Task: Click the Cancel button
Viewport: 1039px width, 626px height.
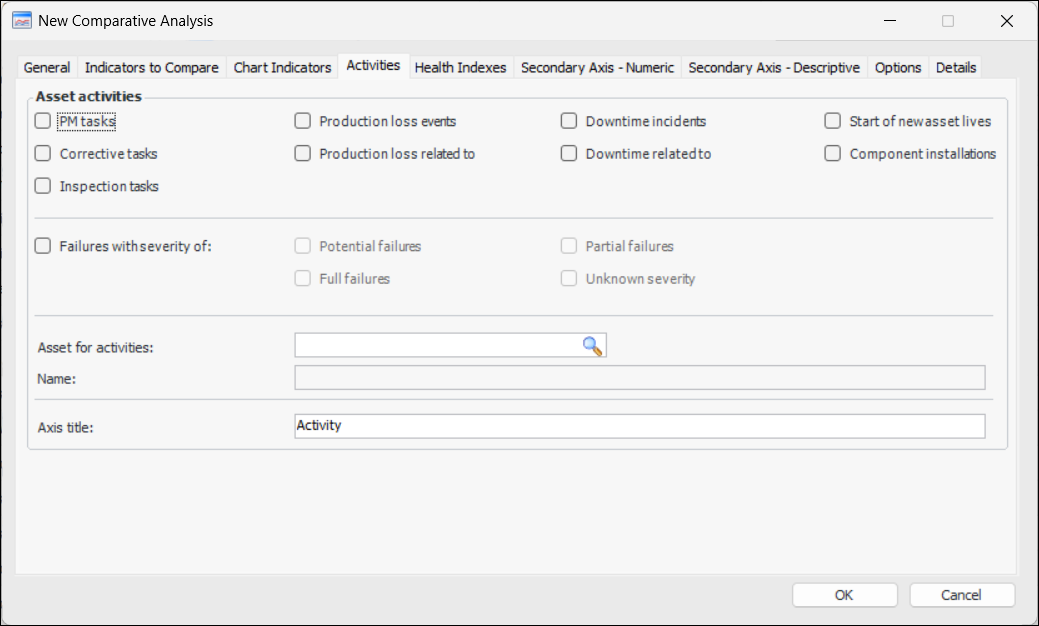Action: tap(961, 595)
